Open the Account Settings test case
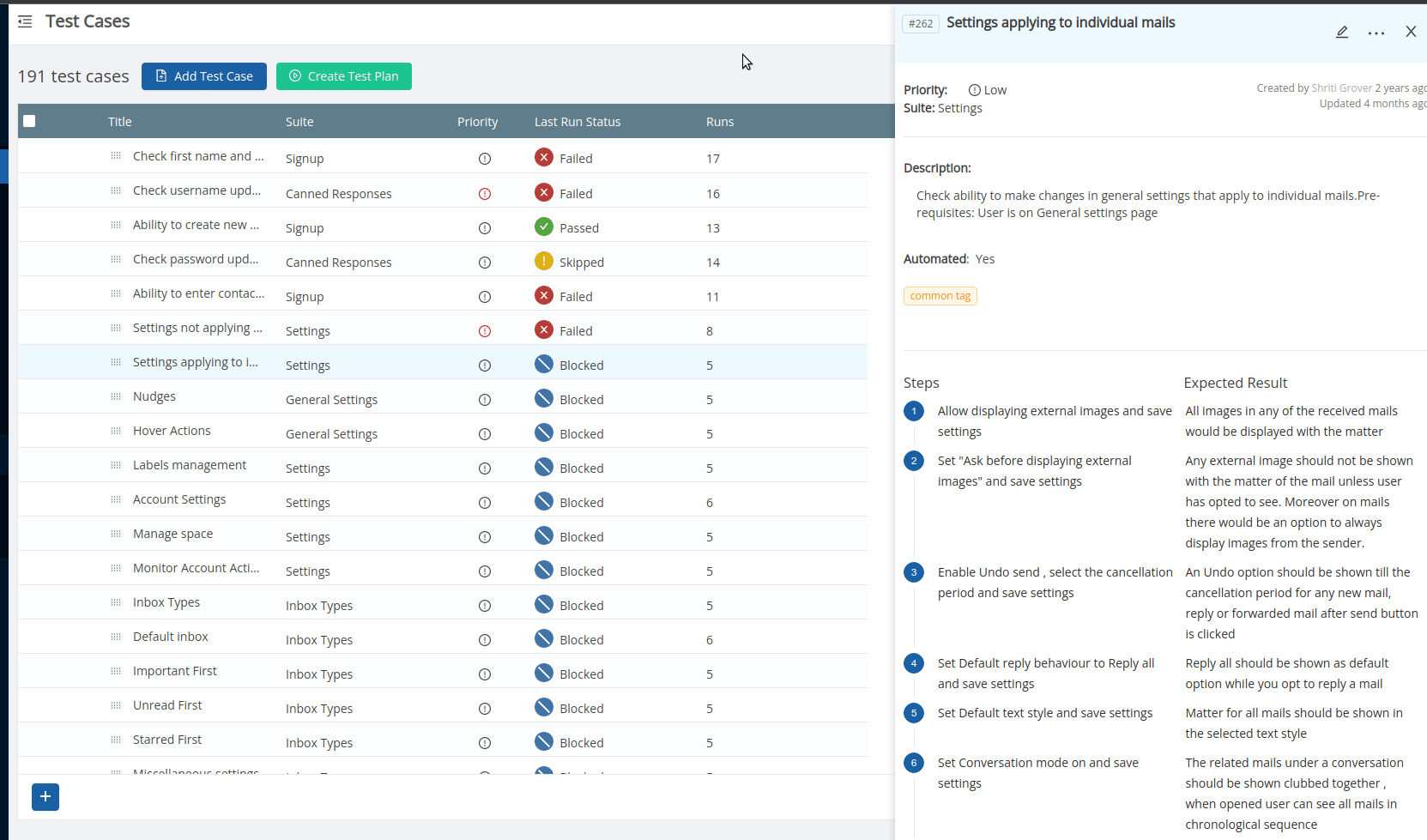Image resolution: width=1427 pixels, height=840 pixels. pyautogui.click(x=179, y=499)
